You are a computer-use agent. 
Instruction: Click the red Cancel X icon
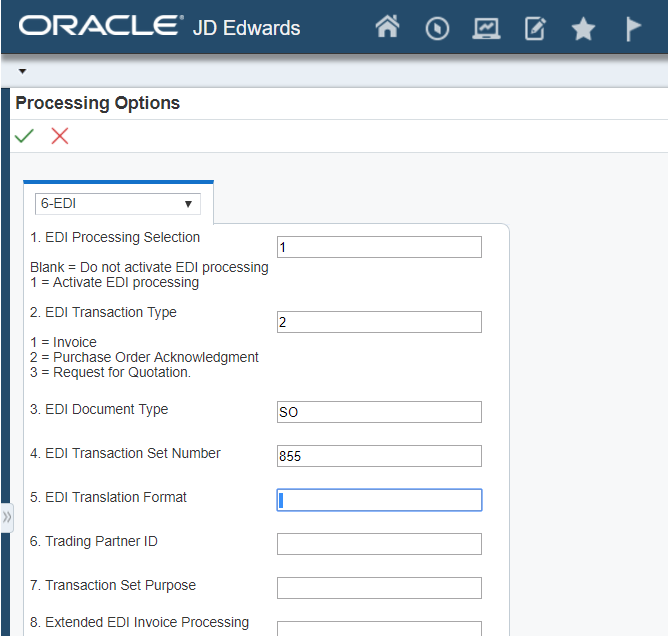pos(60,136)
